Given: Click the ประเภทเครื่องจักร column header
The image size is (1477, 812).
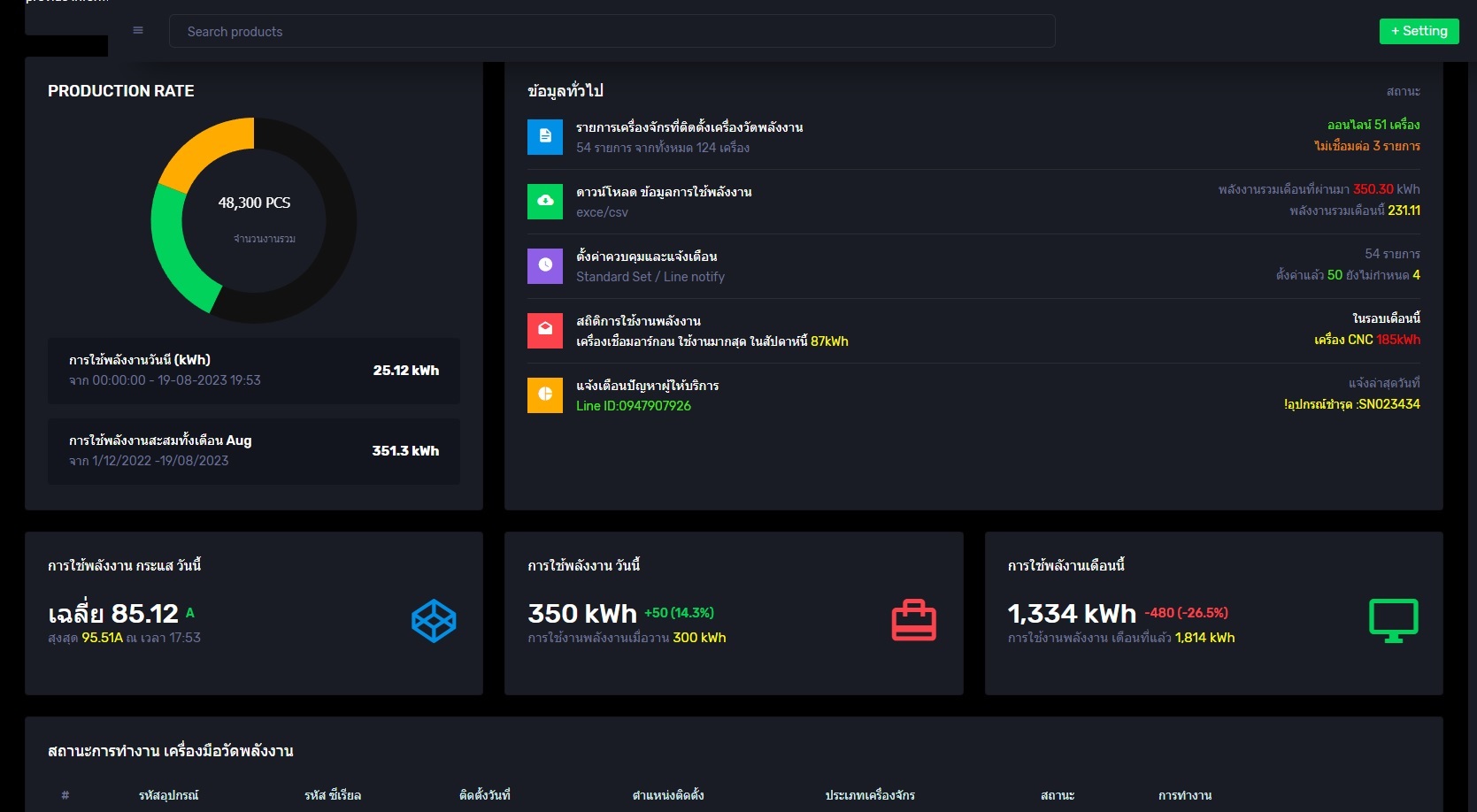Looking at the screenshot, I should point(870,795).
